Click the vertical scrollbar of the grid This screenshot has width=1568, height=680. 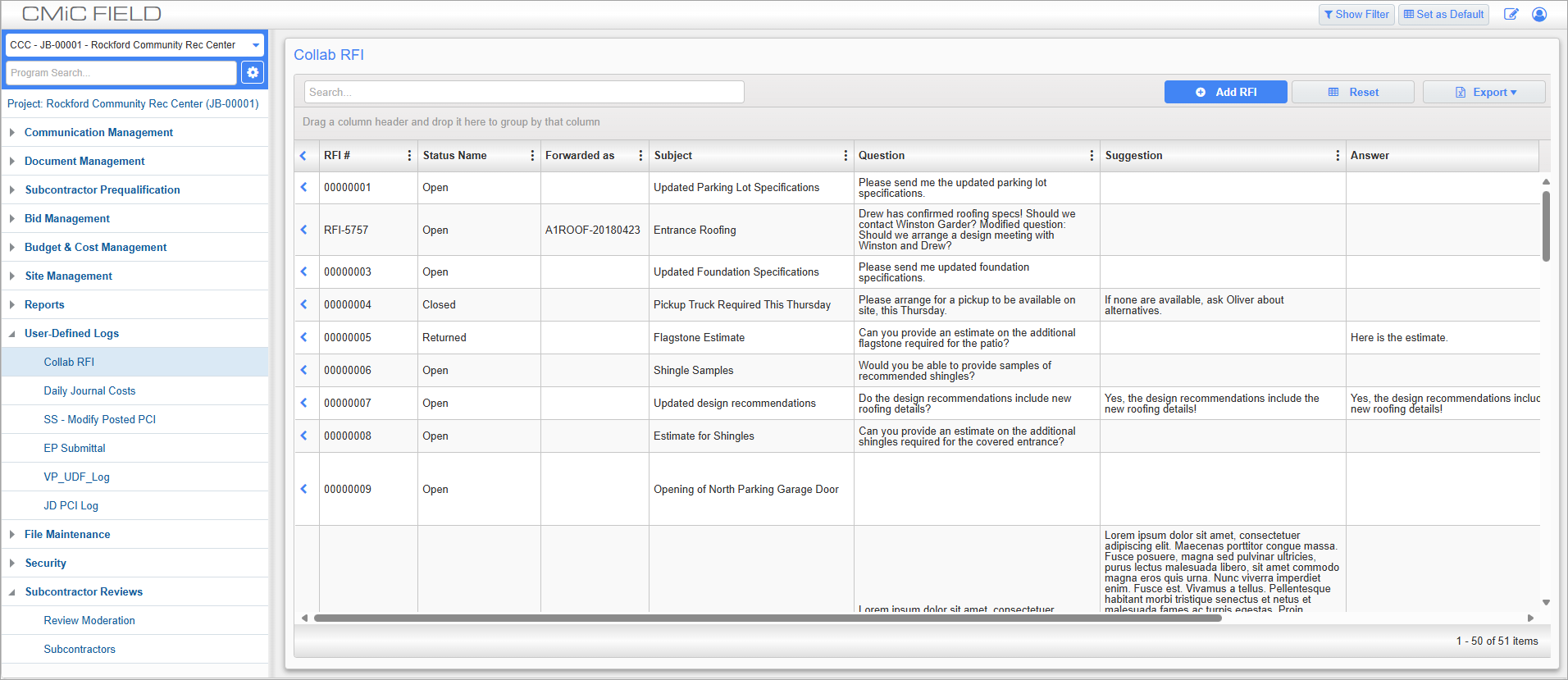click(x=1546, y=226)
